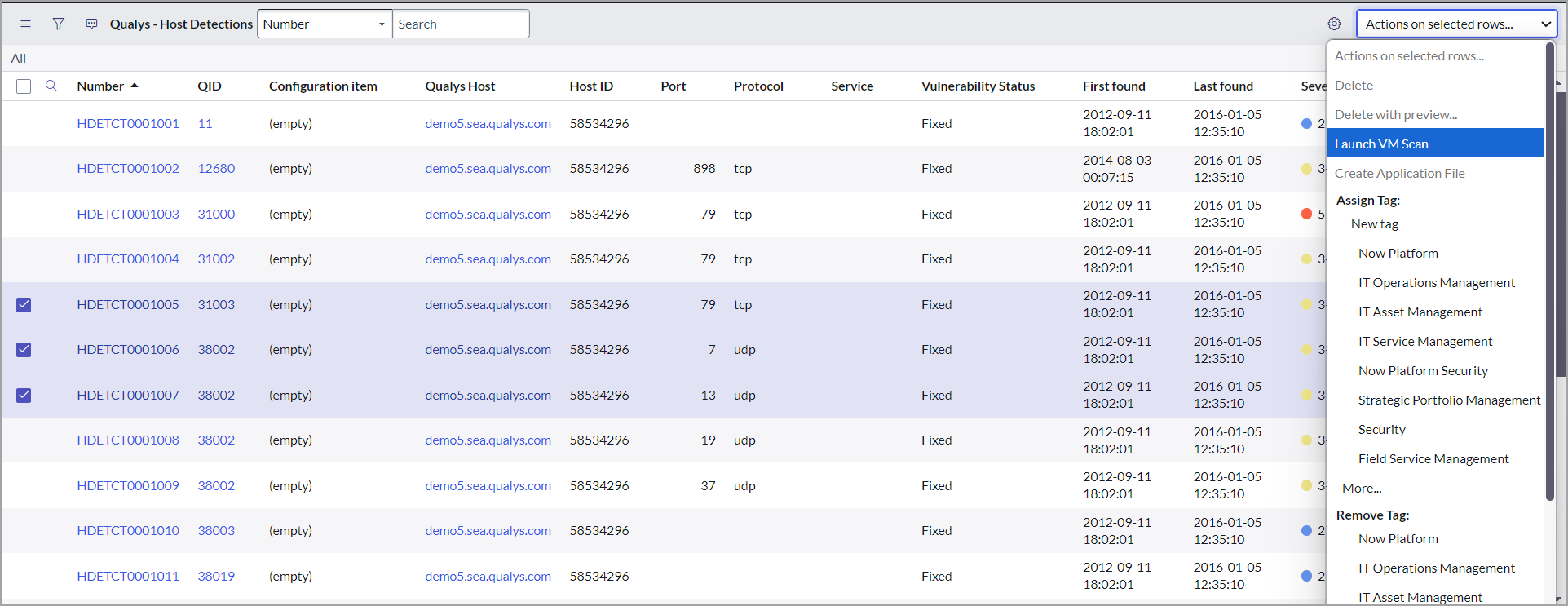The width and height of the screenshot is (1568, 606).
Task: Open the list personalize gear icon
Action: (1334, 24)
